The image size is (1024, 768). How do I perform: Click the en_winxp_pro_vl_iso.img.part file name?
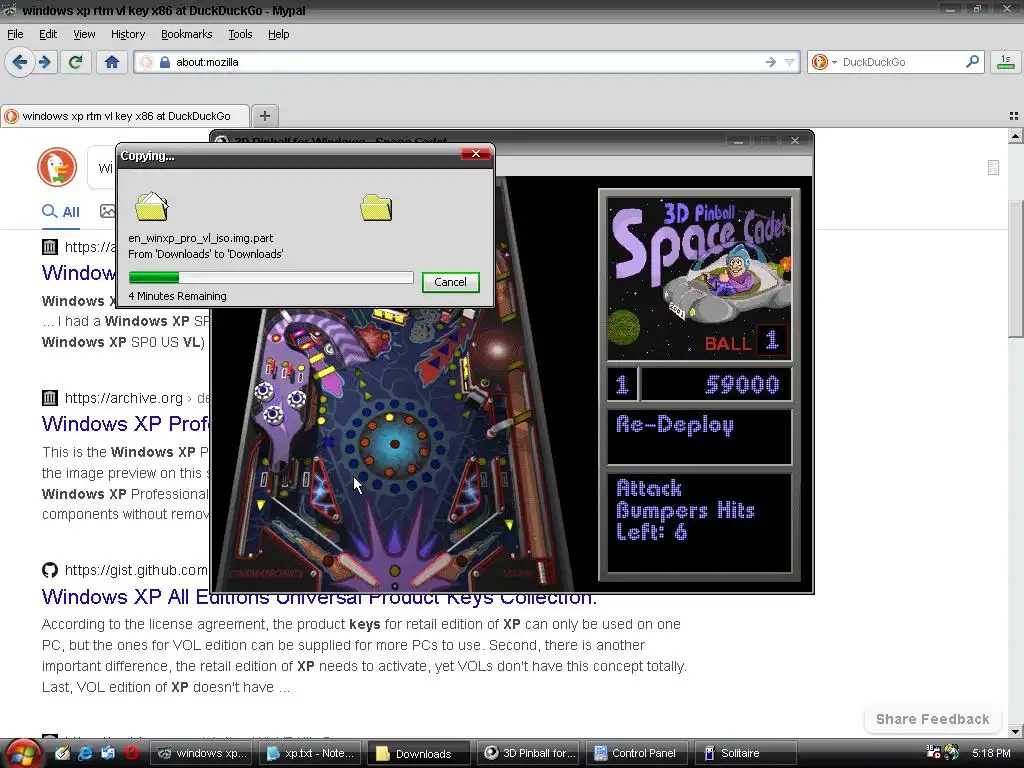200,238
